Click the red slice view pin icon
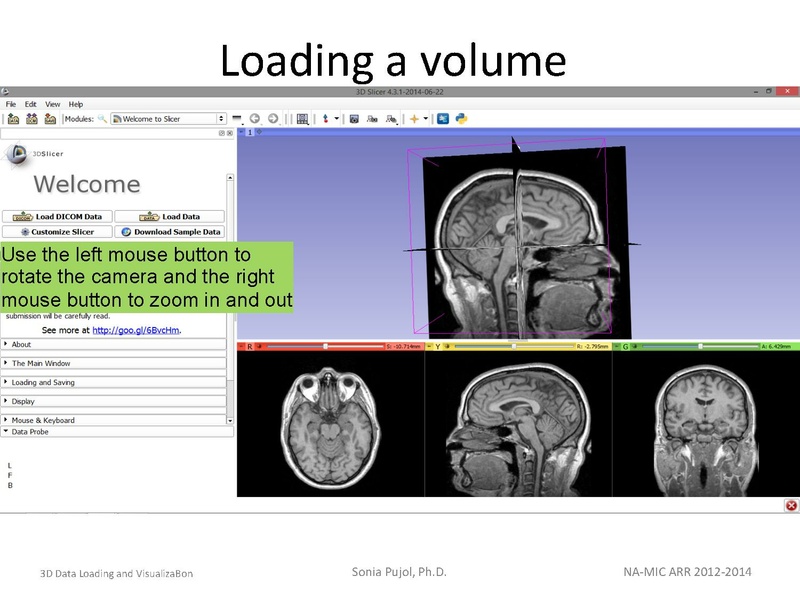800x600 pixels. [241, 346]
